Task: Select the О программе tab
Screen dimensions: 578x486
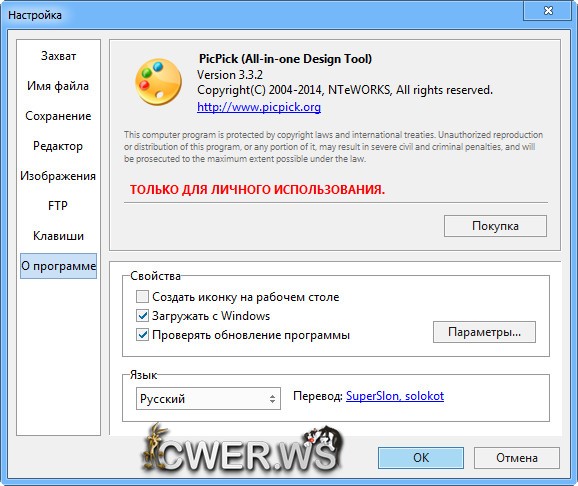Action: pos(58,266)
